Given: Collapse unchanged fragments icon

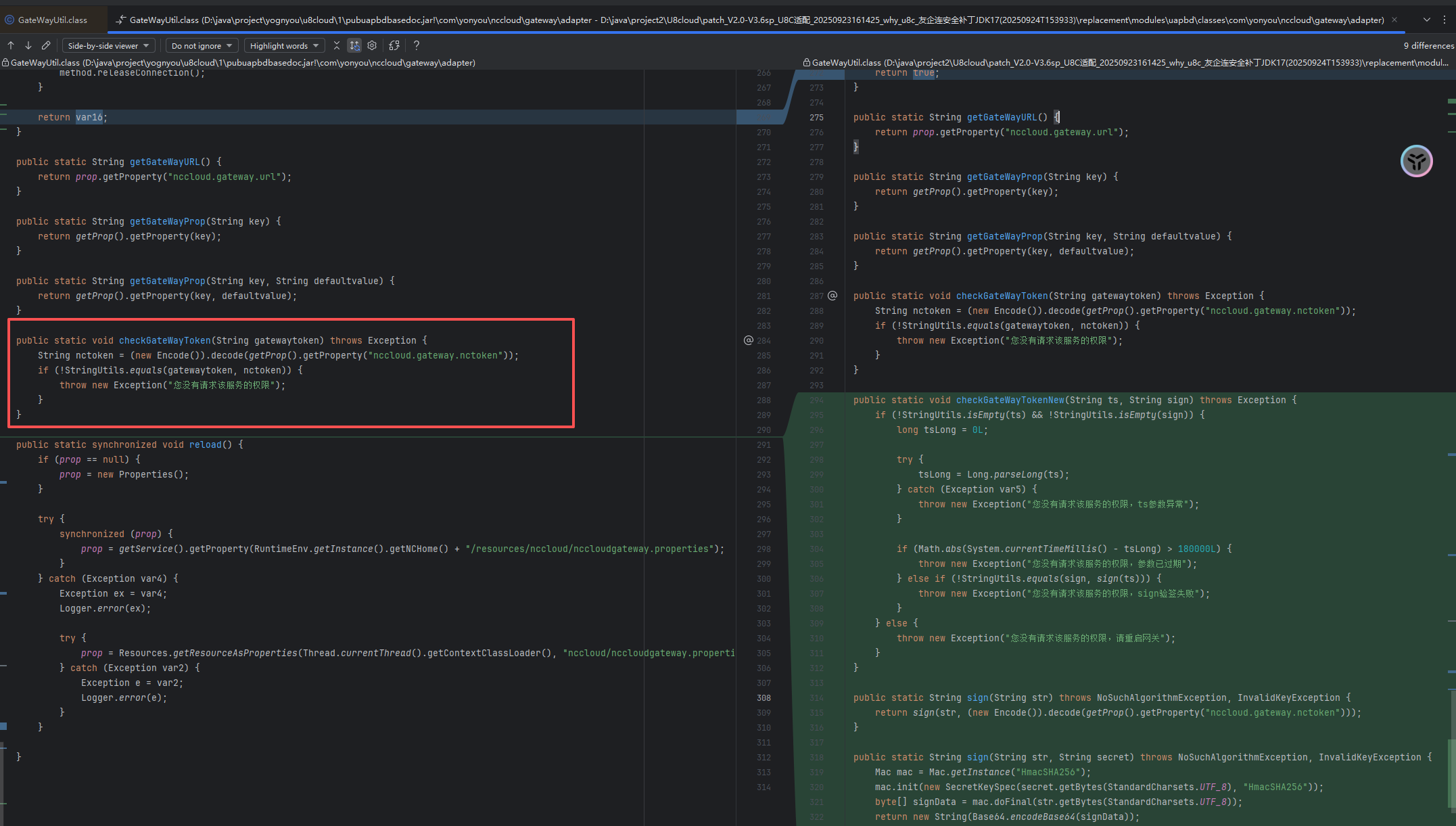Looking at the screenshot, I should click(x=337, y=45).
